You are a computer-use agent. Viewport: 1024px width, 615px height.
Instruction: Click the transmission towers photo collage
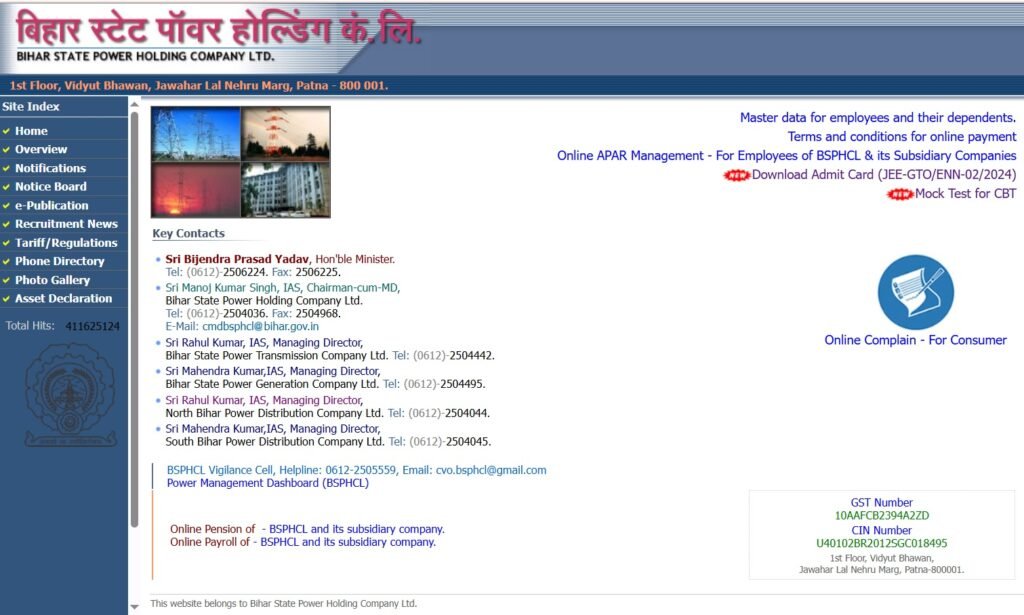tap(241, 162)
